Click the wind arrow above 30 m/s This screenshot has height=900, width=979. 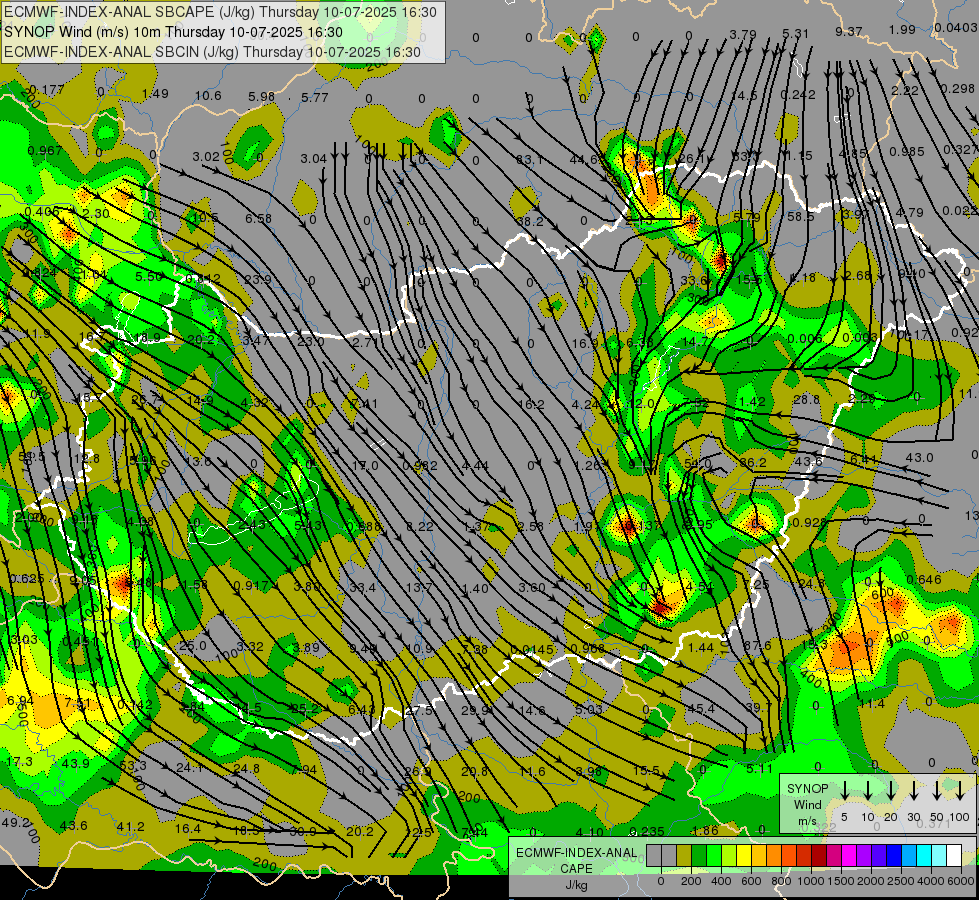pyautogui.click(x=914, y=790)
